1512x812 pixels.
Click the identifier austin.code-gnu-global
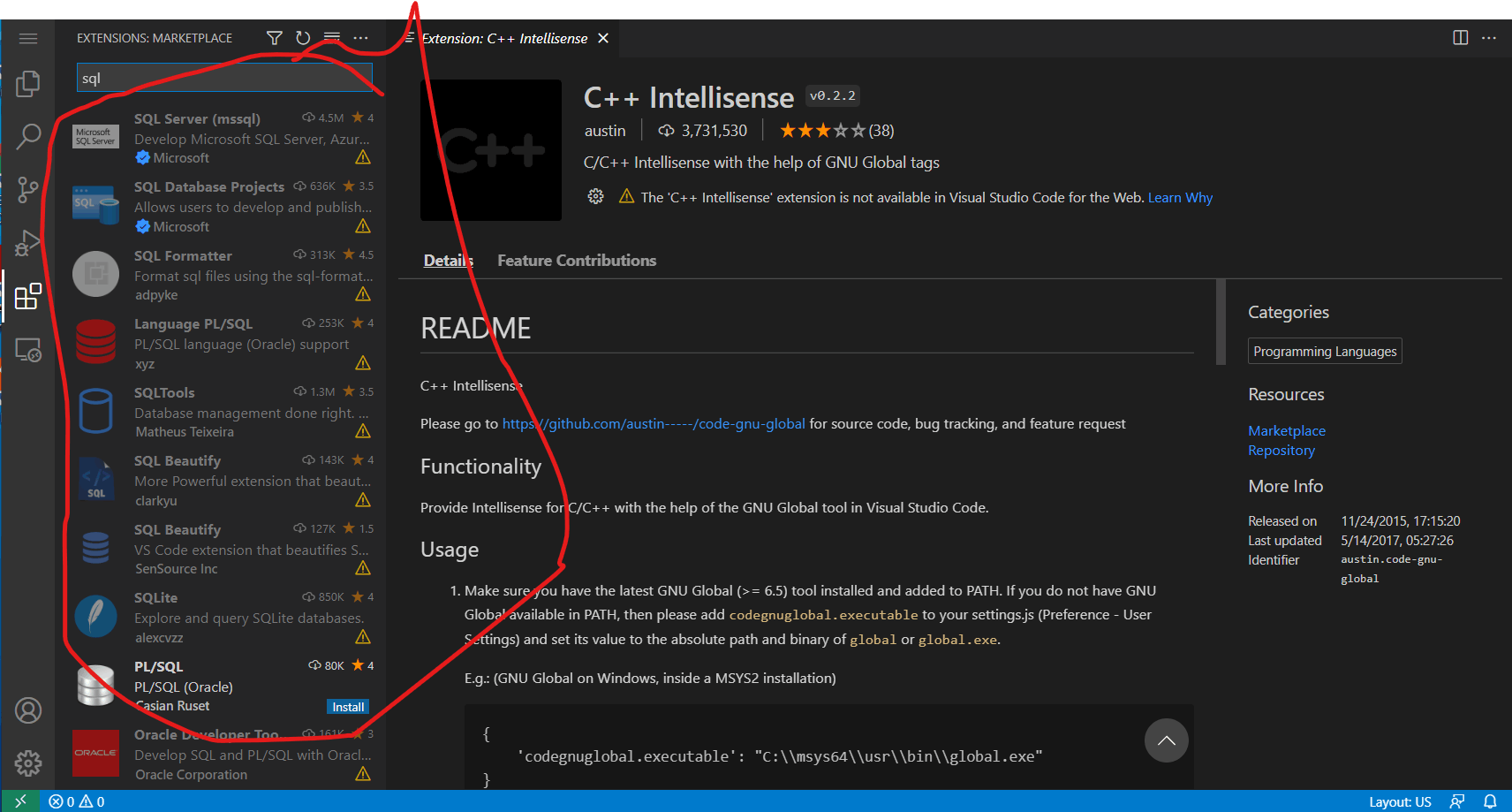pos(1391,569)
